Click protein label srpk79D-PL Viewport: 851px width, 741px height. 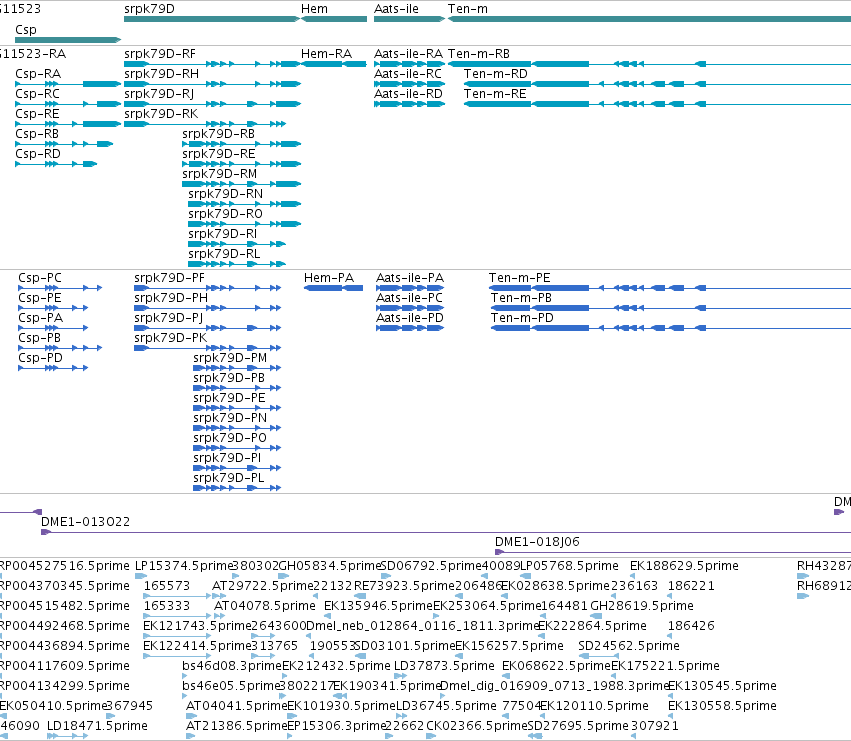point(228,478)
